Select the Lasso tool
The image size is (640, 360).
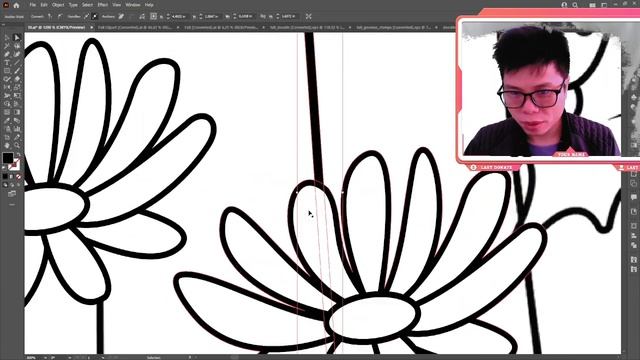(x=17, y=46)
